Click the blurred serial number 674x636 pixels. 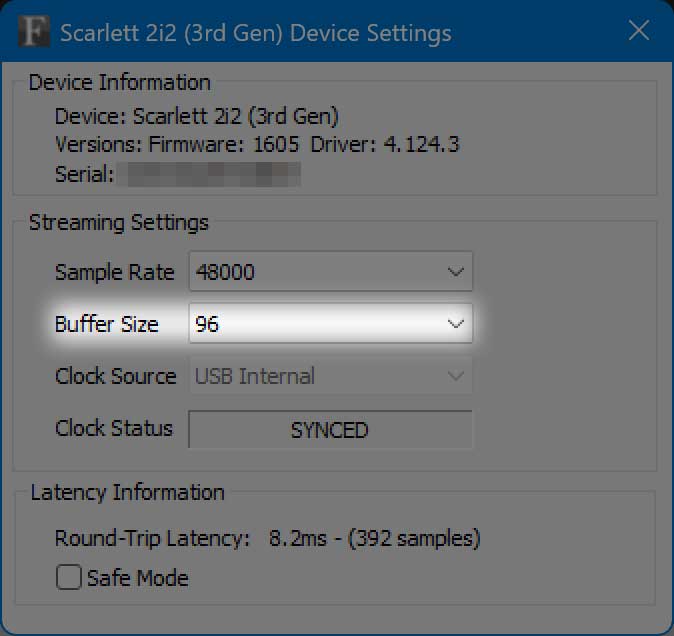coord(209,174)
